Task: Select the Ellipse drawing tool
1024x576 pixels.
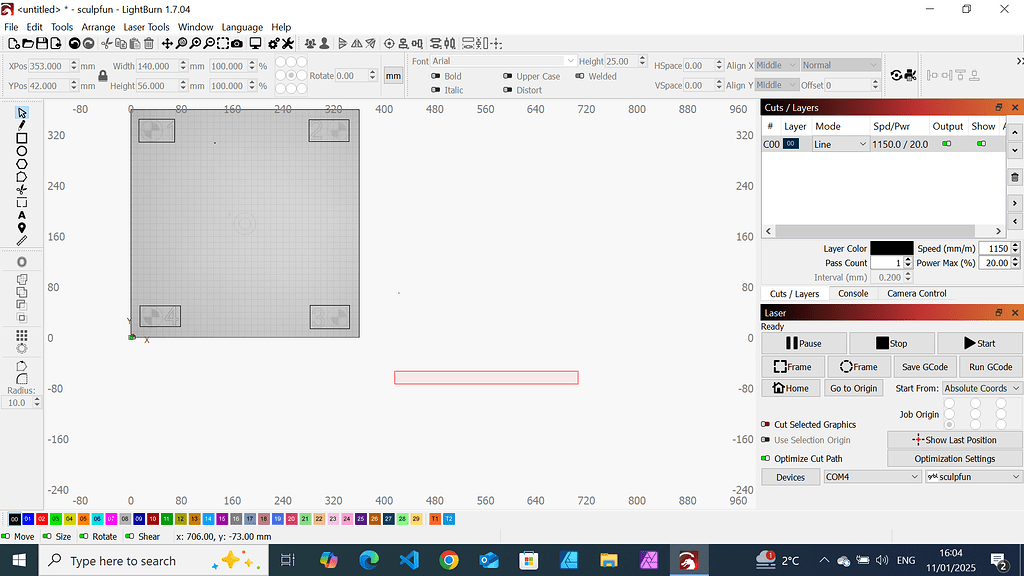Action: (x=22, y=151)
